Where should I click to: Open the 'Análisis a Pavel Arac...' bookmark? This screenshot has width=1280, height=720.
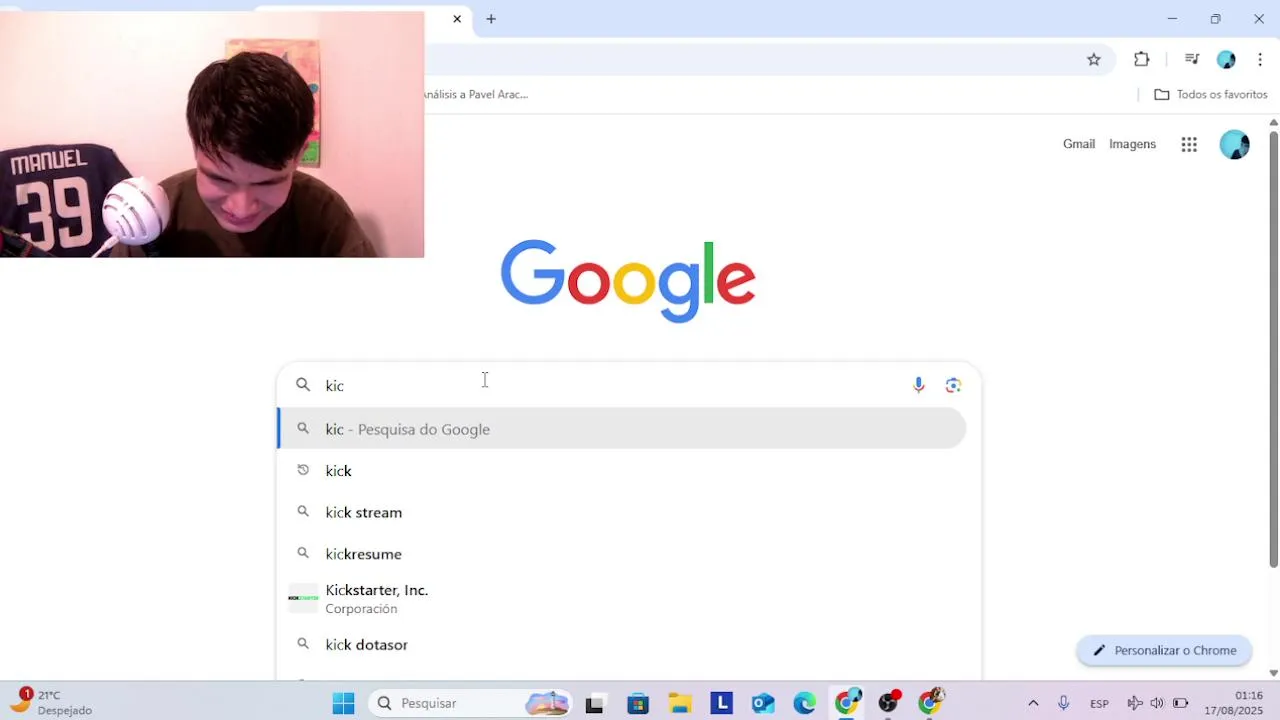click(476, 94)
